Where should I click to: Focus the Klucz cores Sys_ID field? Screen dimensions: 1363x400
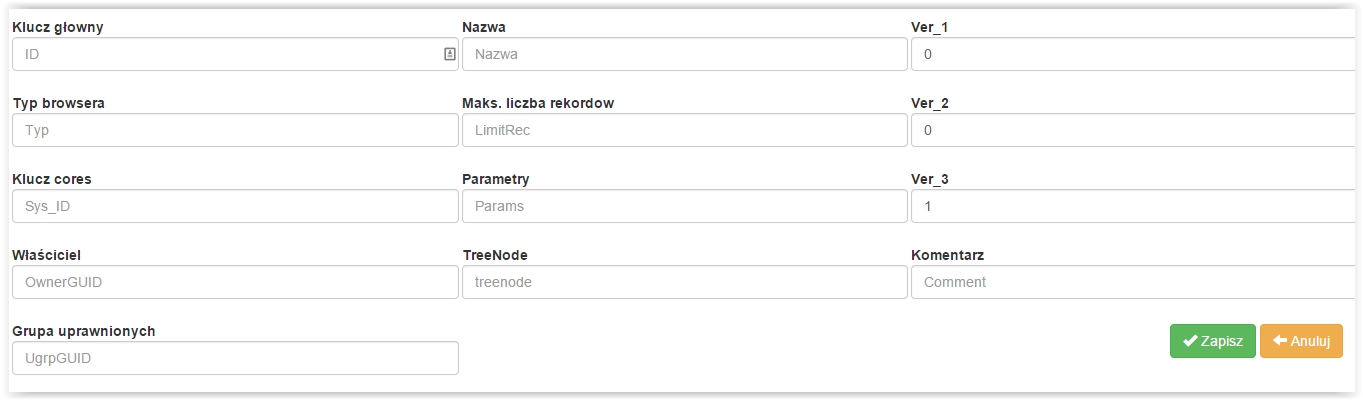235,206
